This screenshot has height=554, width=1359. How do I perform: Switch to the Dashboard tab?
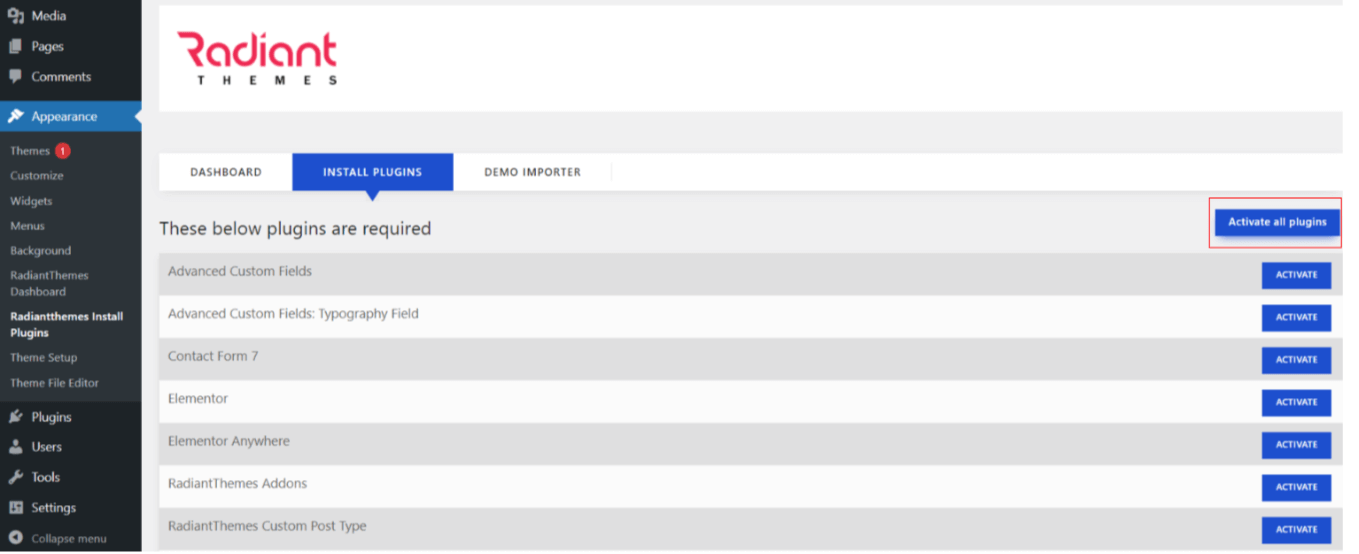pos(226,172)
